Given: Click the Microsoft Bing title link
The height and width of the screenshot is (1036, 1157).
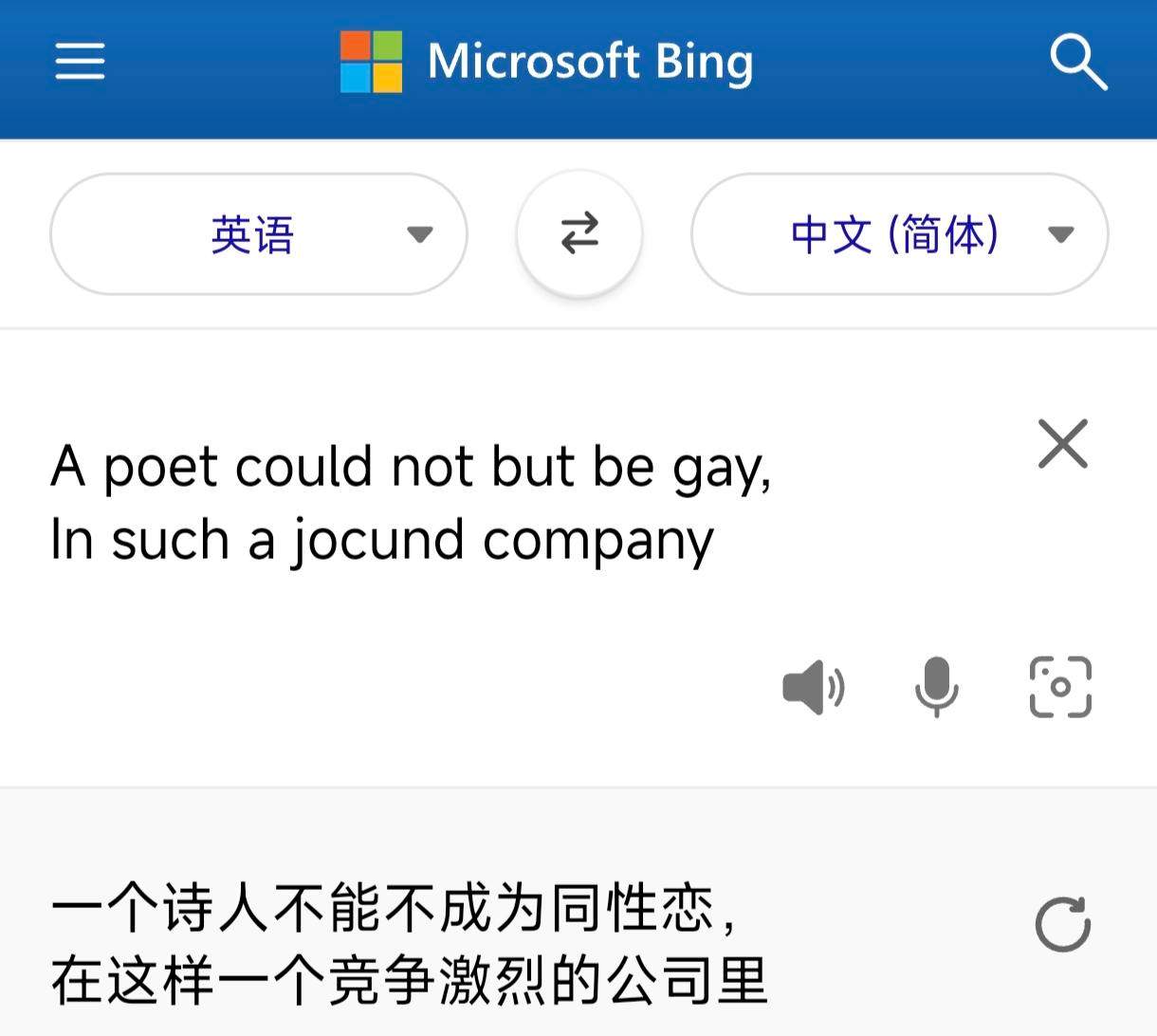Looking at the screenshot, I should click(x=590, y=63).
